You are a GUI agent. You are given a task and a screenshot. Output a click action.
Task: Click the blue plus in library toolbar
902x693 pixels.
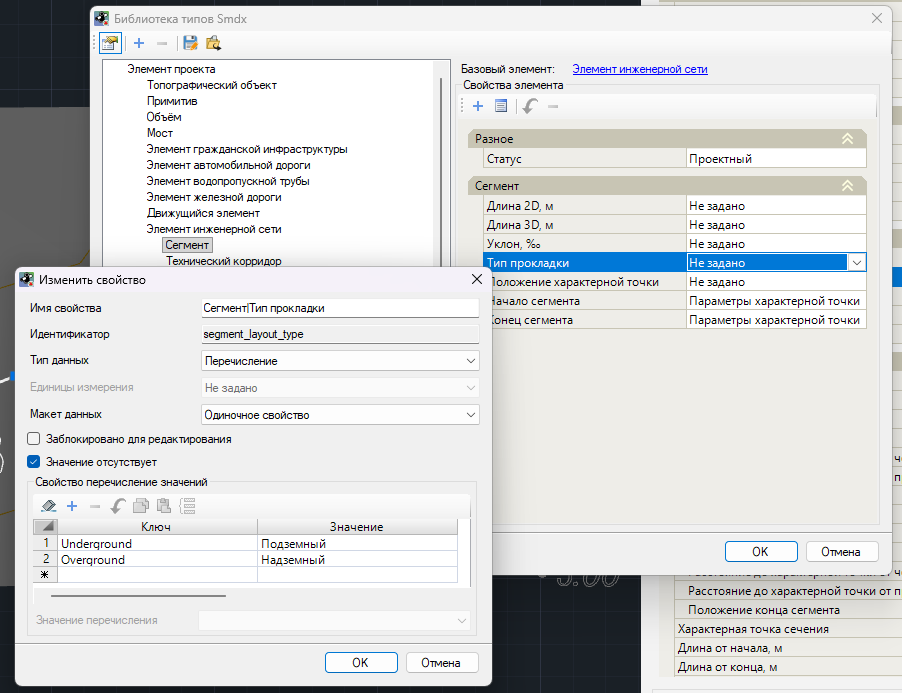coord(139,43)
